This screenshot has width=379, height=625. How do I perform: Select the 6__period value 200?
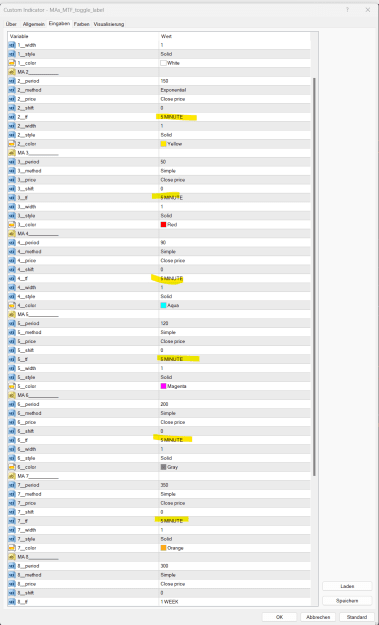point(164,404)
